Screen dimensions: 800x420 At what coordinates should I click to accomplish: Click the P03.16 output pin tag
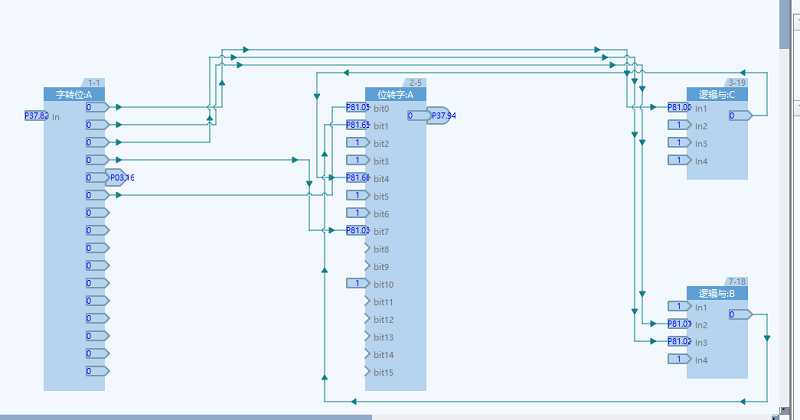coord(120,178)
